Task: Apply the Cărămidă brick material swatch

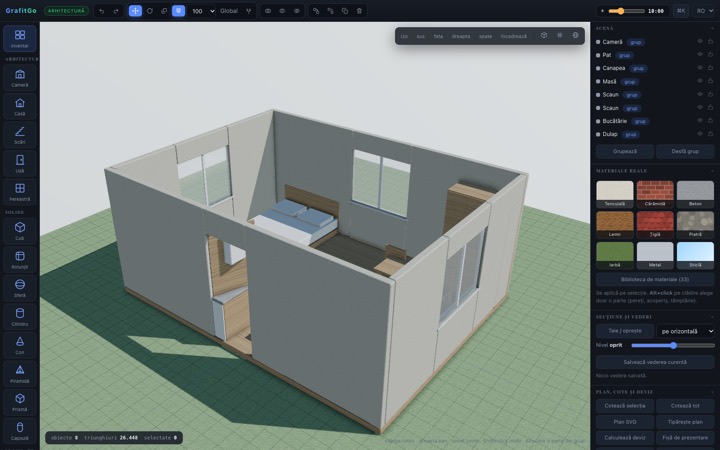Action: pyautogui.click(x=655, y=194)
